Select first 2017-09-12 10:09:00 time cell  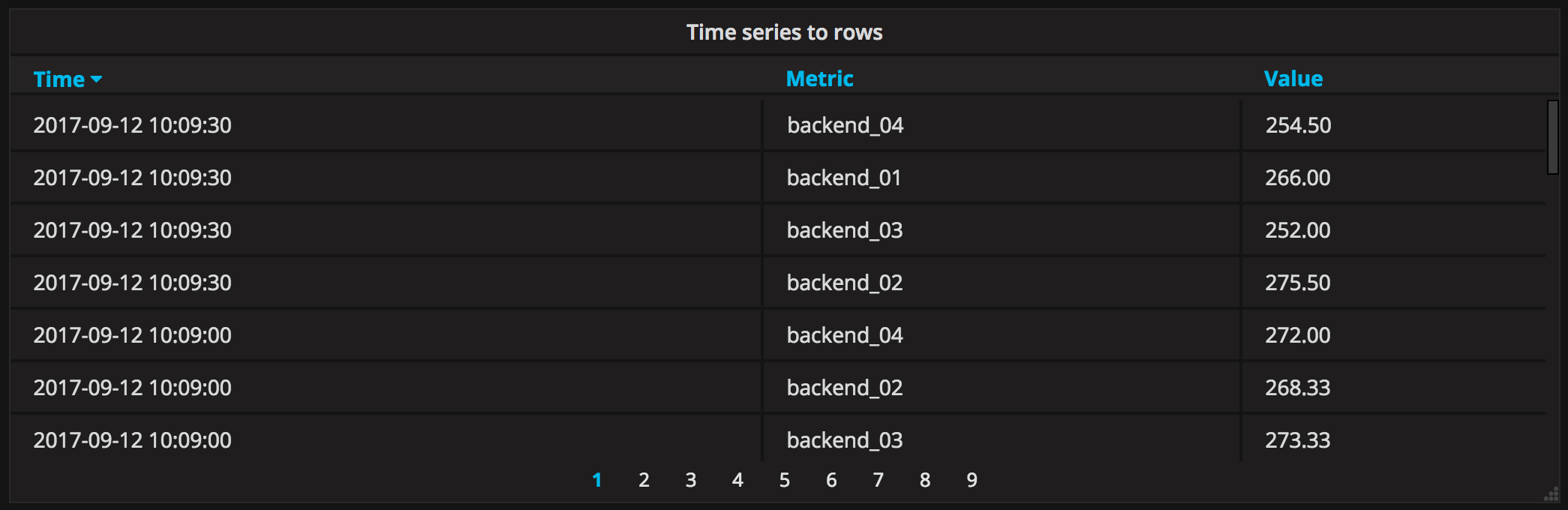(133, 335)
